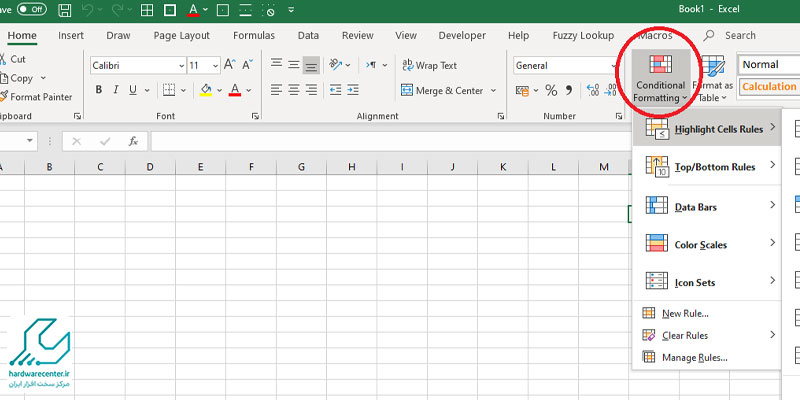800x400 pixels.
Task: Open Data Bars submenu
Action: [707, 205]
